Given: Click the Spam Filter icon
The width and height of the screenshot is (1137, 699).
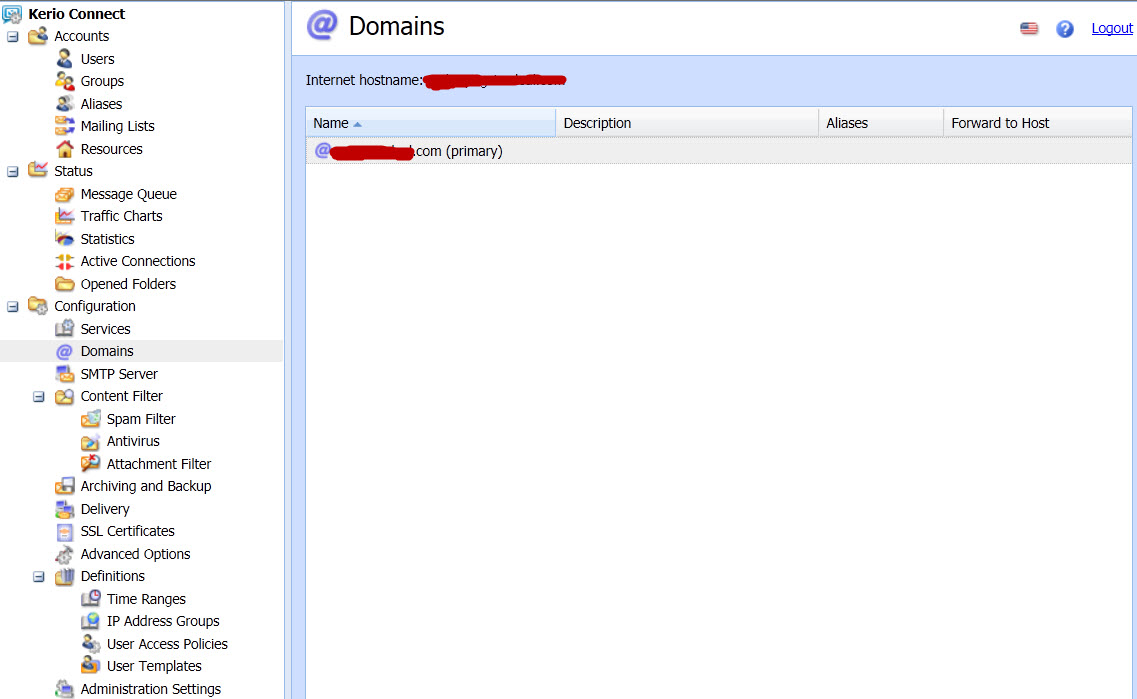Looking at the screenshot, I should [x=91, y=418].
